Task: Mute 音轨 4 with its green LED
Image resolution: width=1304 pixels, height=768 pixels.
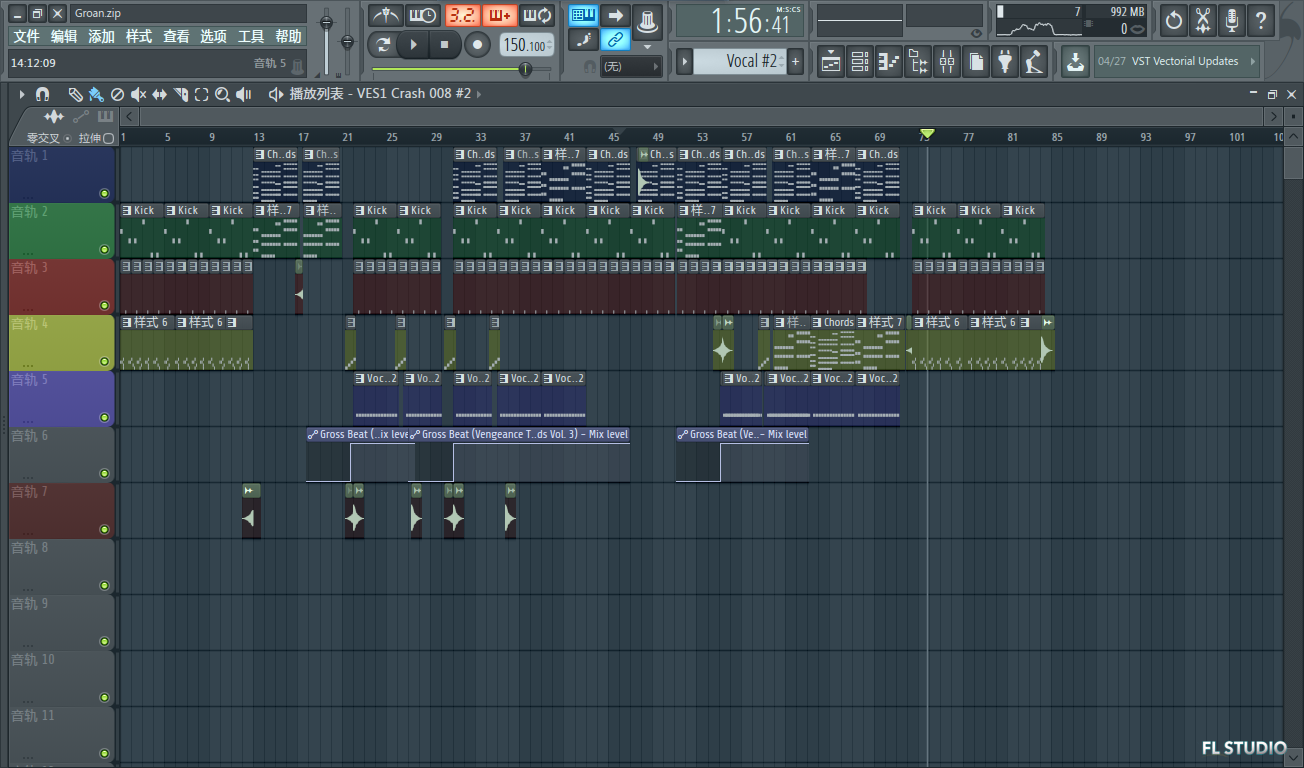Action: (x=104, y=361)
